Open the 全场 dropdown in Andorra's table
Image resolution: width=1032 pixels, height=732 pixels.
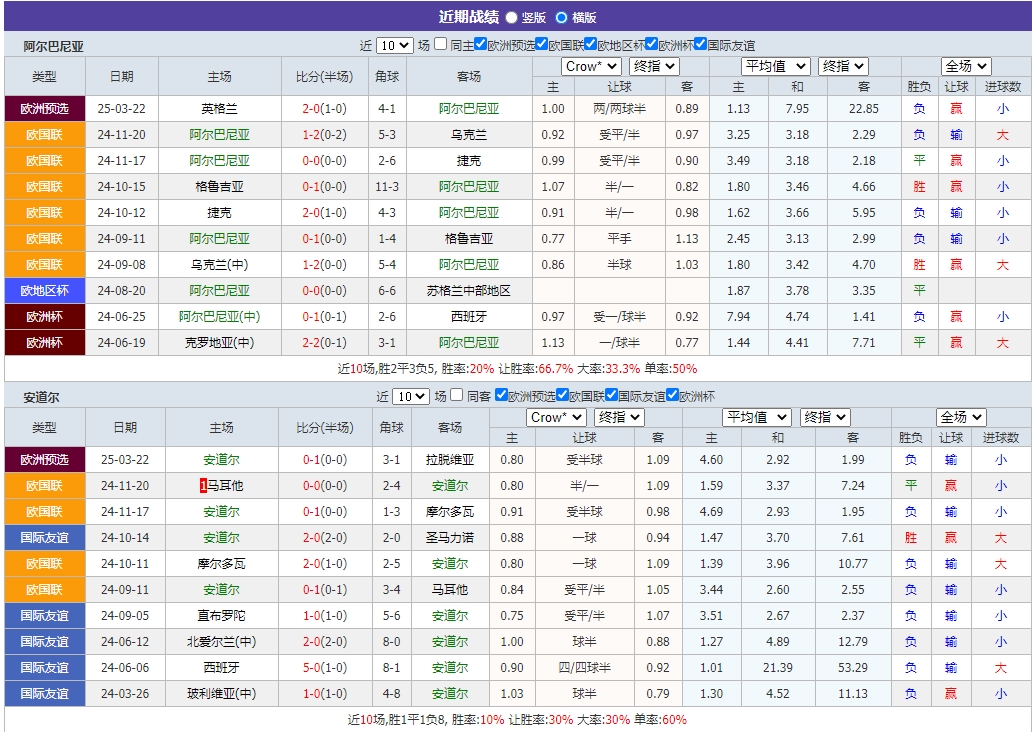[x=960, y=418]
